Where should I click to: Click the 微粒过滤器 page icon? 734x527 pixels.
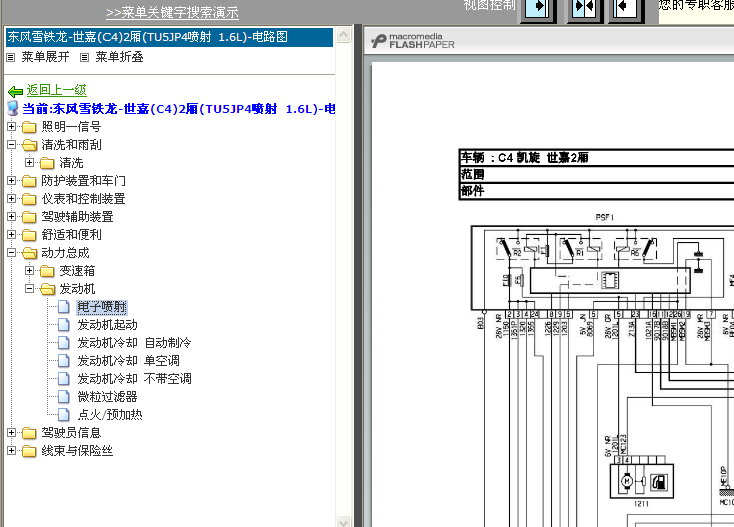pos(64,397)
